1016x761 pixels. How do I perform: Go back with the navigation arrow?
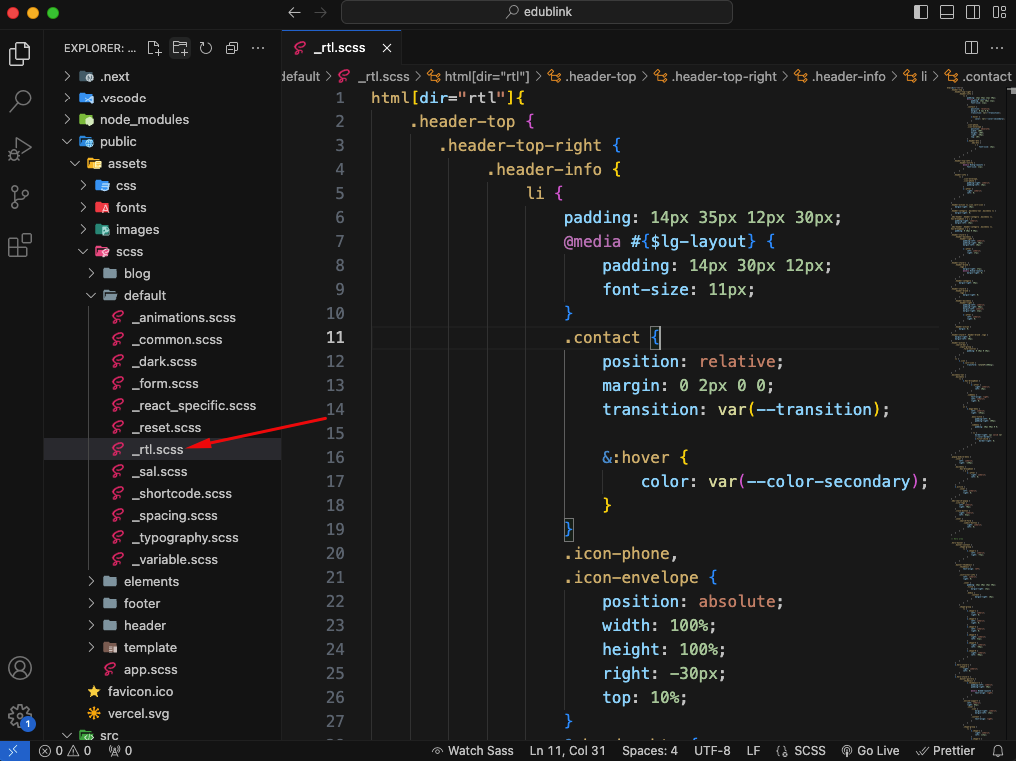[295, 12]
